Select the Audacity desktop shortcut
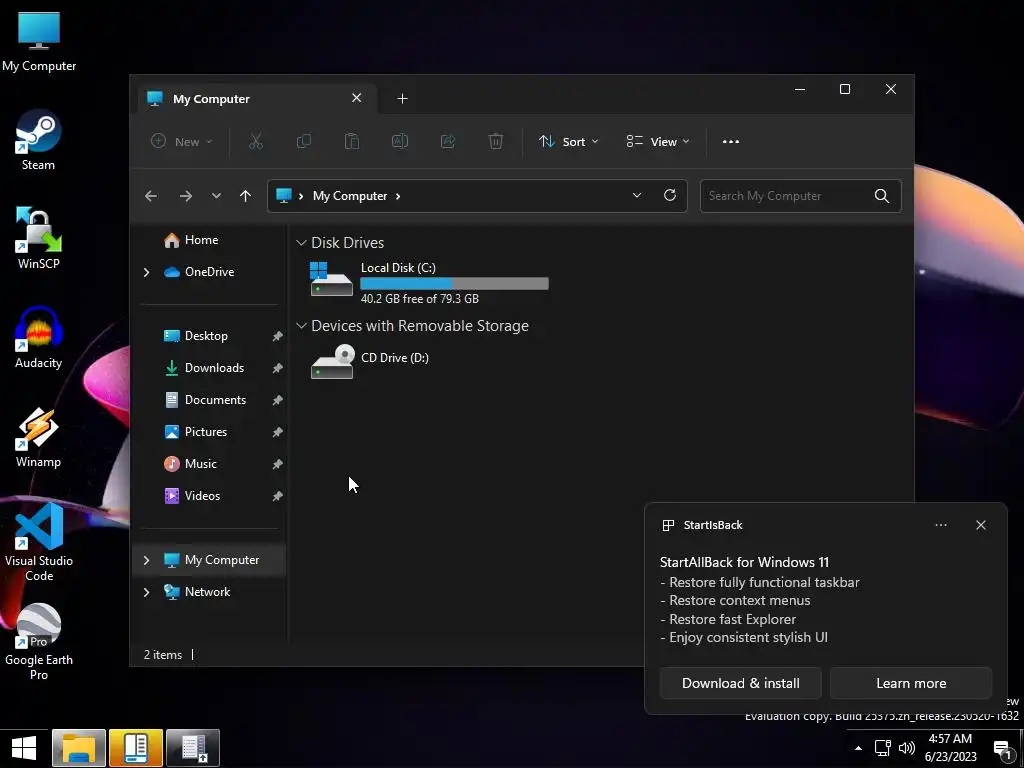Screen dimensions: 1024x768 coord(39,338)
